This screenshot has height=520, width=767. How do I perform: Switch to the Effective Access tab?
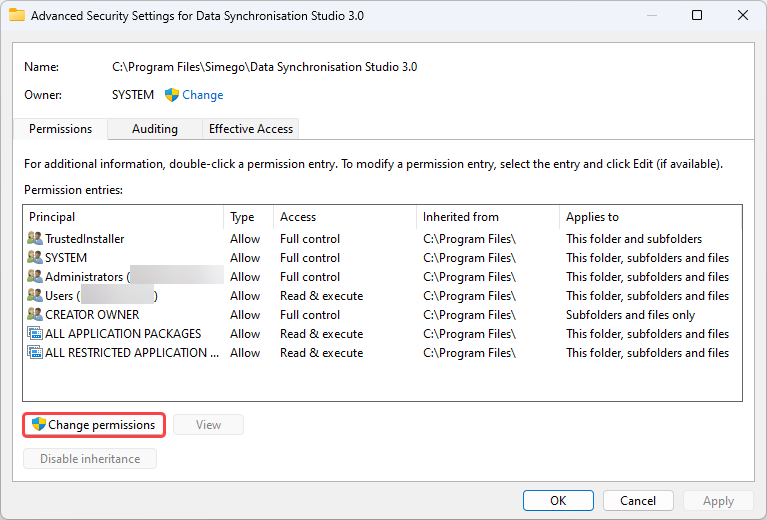pyautogui.click(x=250, y=129)
